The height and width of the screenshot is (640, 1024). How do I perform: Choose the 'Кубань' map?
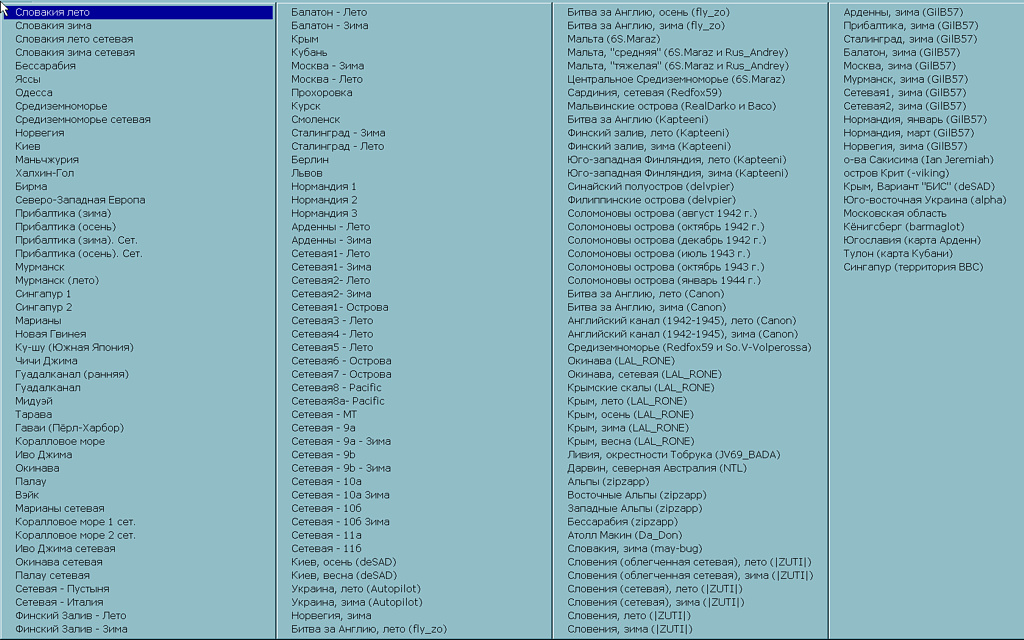click(x=310, y=52)
